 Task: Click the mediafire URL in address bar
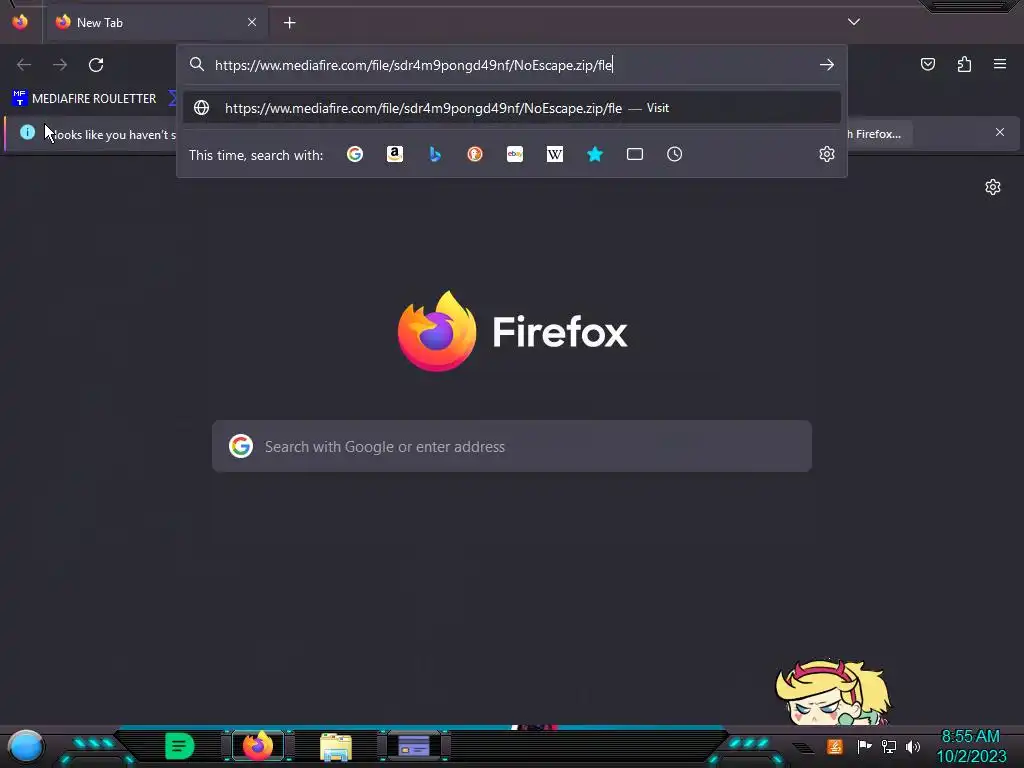tap(413, 65)
